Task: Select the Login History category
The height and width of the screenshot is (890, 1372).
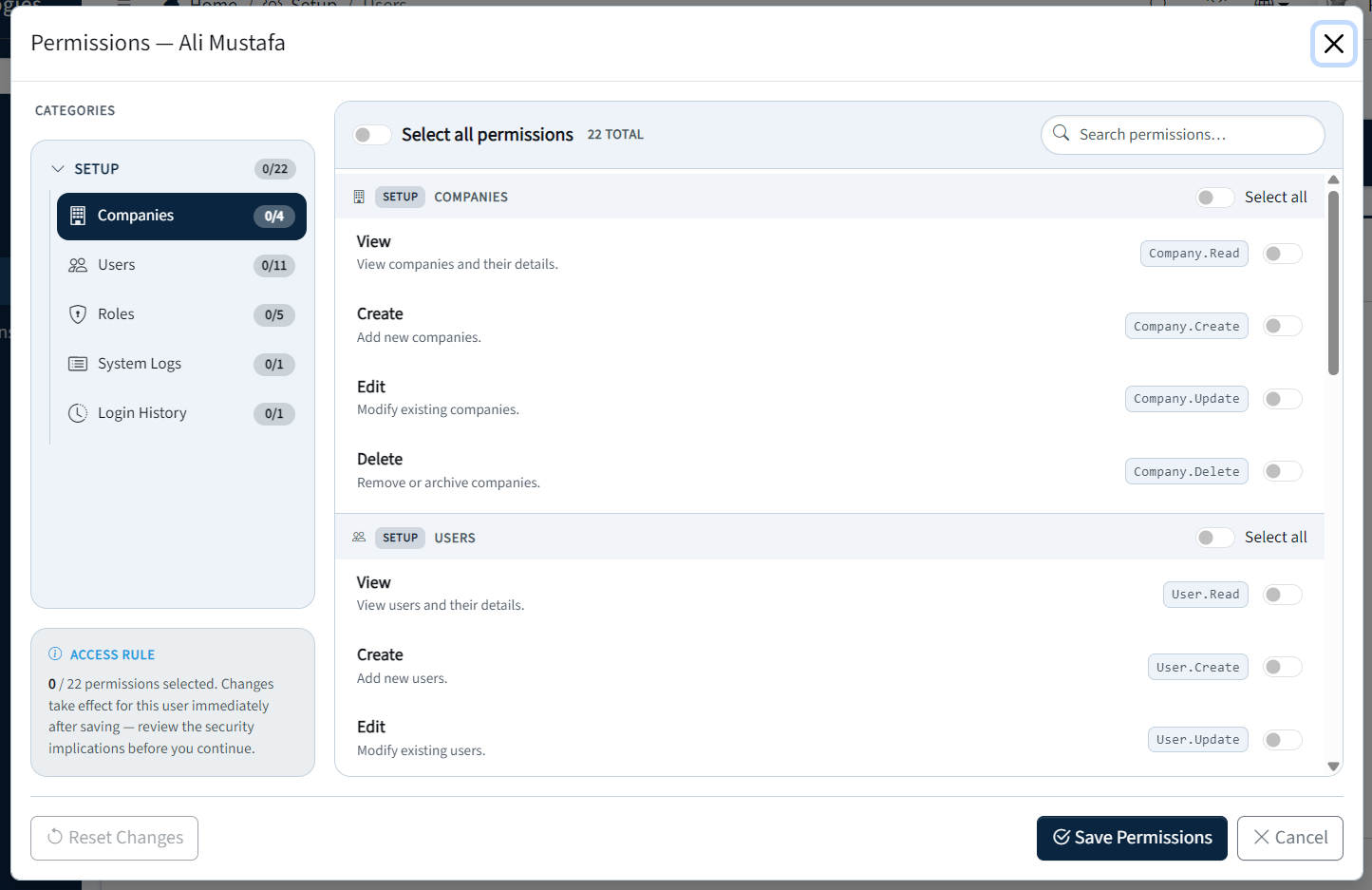Action: [x=181, y=413]
